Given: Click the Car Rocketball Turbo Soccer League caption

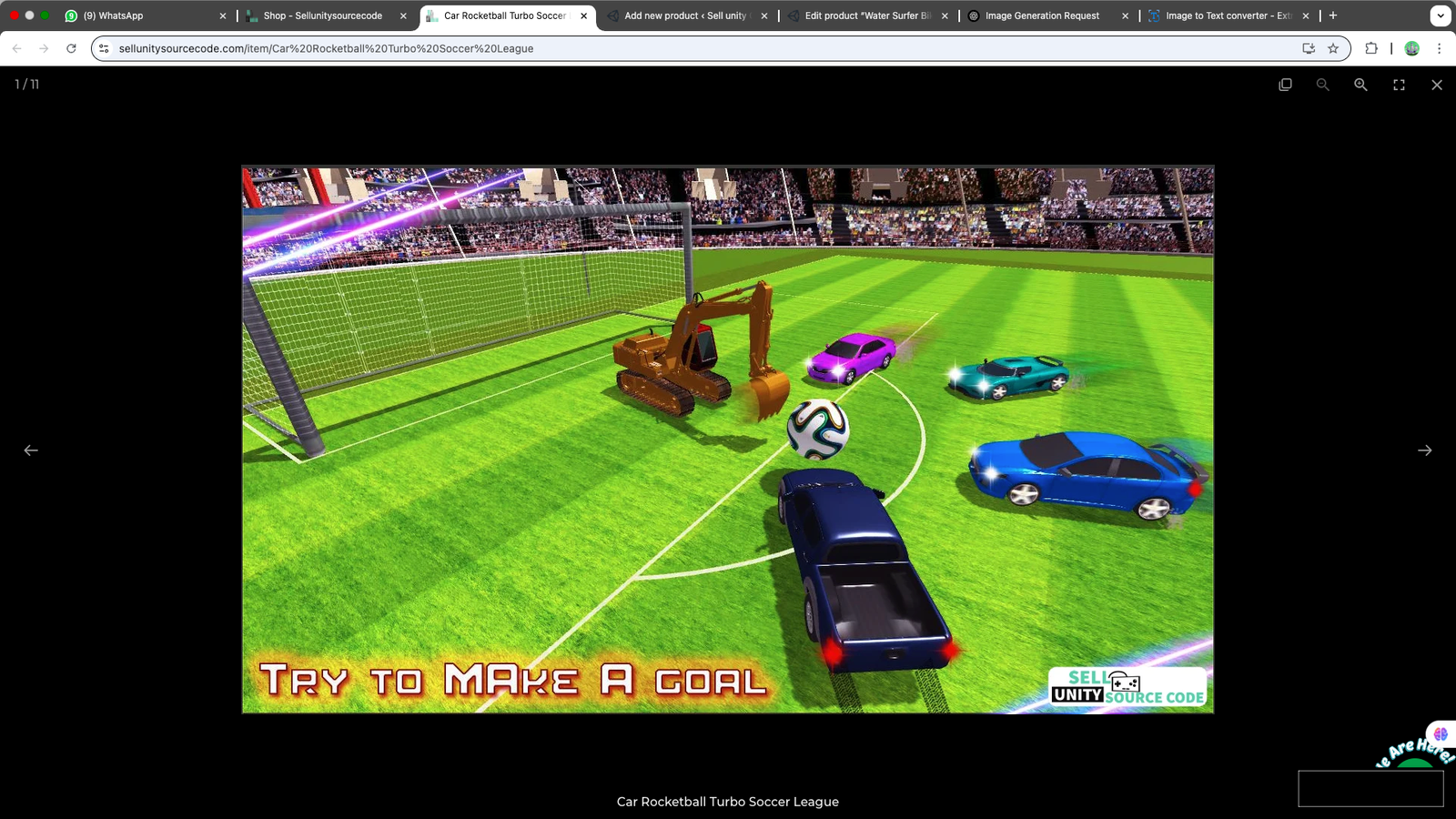Looking at the screenshot, I should point(728,802).
